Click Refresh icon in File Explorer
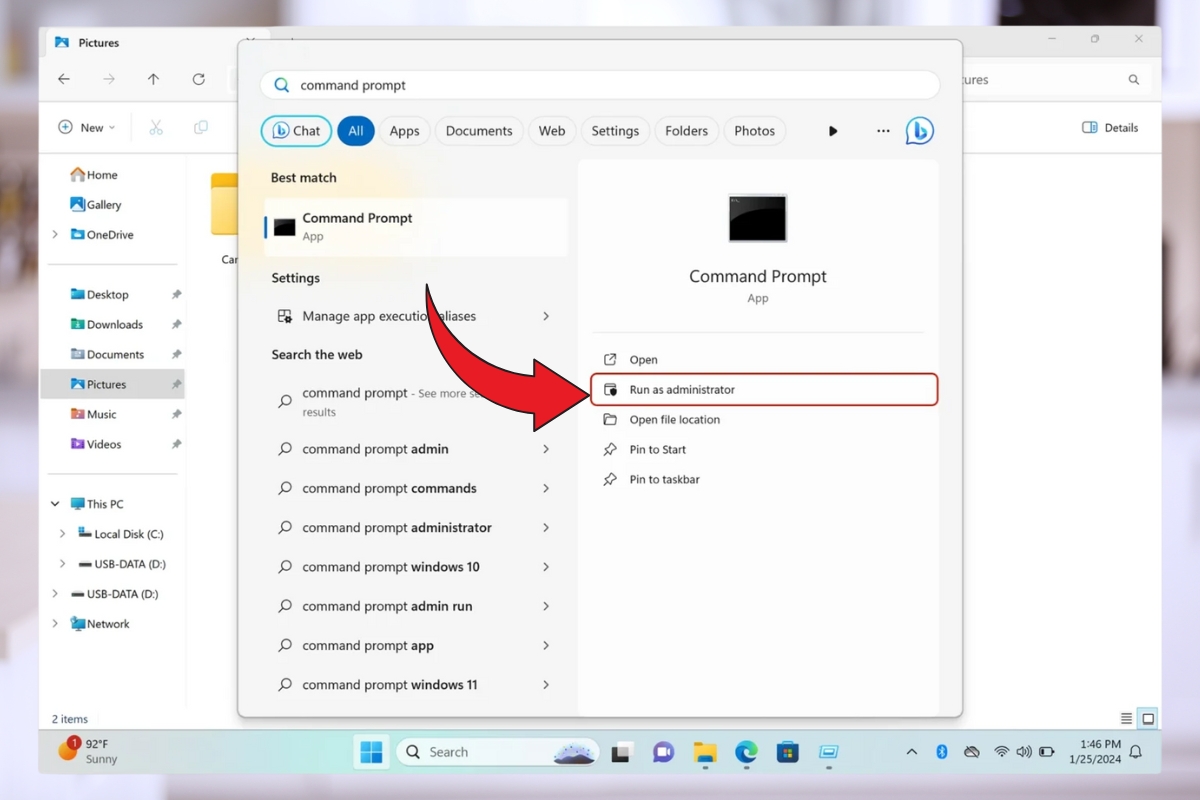This screenshot has width=1200, height=800. coord(198,79)
